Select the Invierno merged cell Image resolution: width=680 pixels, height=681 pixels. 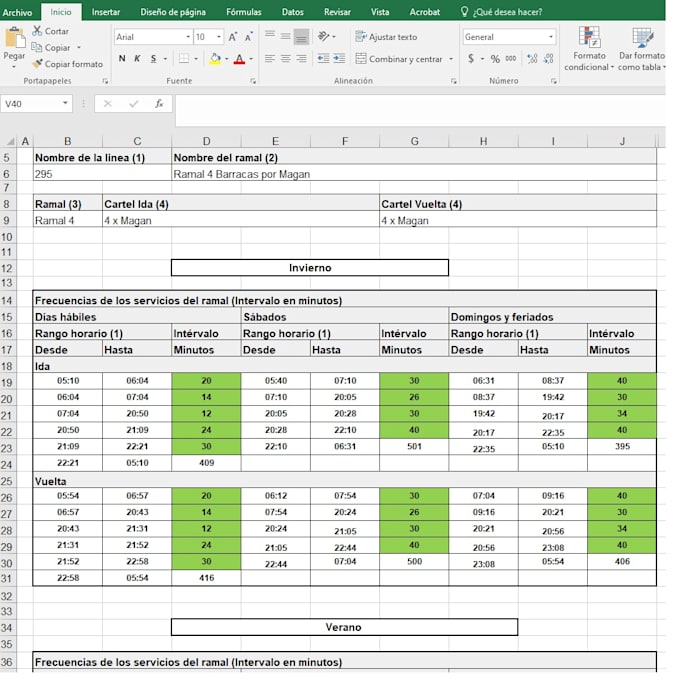click(310, 268)
